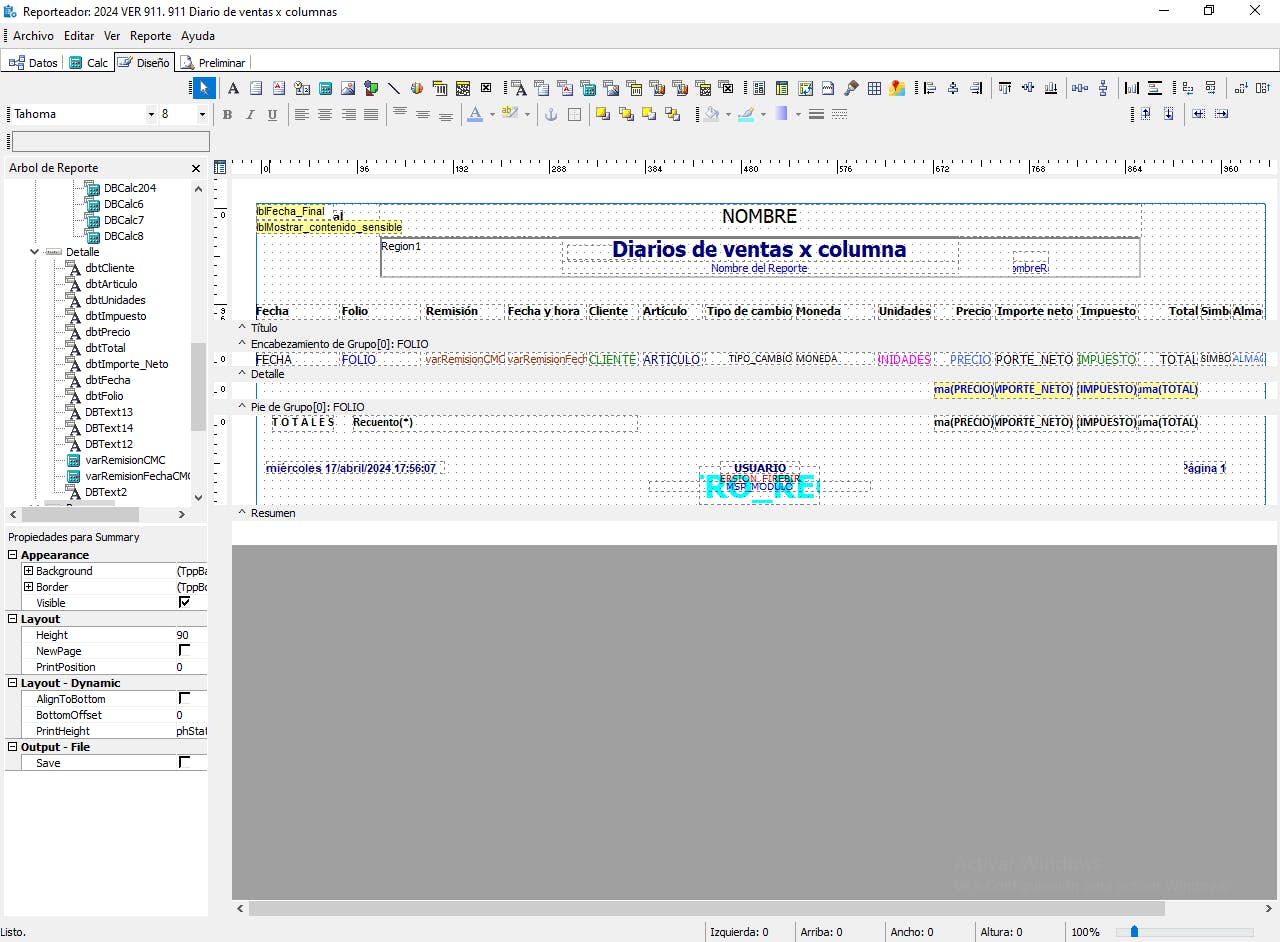Pick the Label text tool
Image resolution: width=1280 pixels, height=942 pixels.
click(233, 88)
